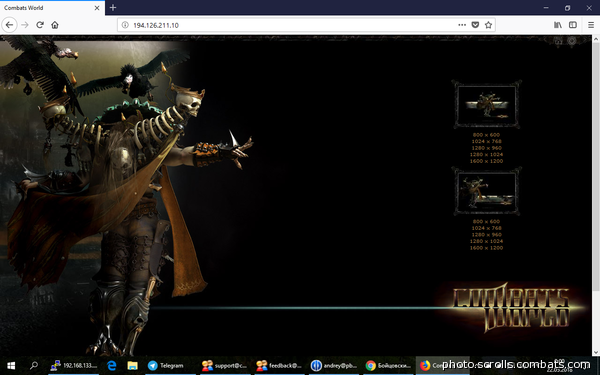Open the Library history and bookmarks
This screenshot has height=375, width=600.
coord(558,25)
